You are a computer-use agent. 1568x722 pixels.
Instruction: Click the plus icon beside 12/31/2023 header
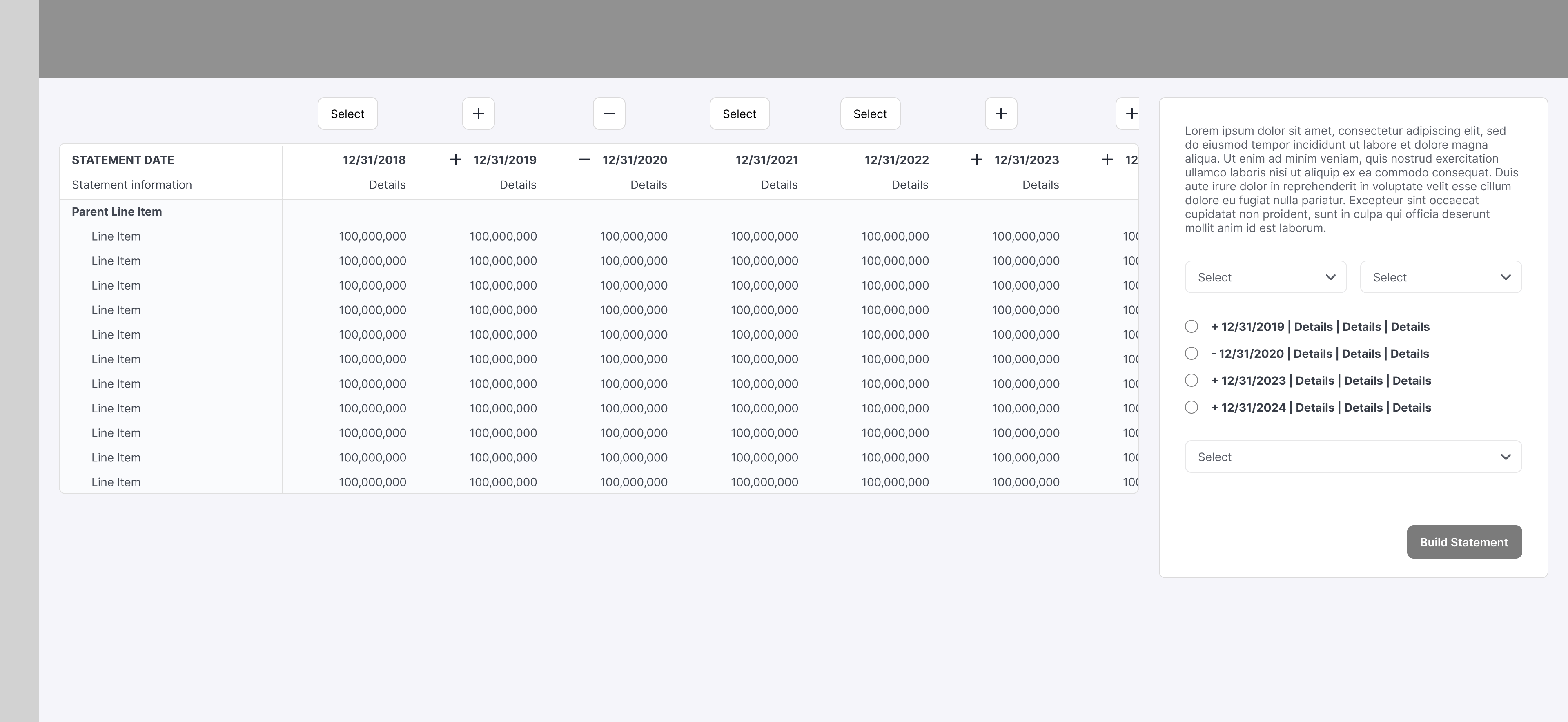pyautogui.click(x=976, y=160)
